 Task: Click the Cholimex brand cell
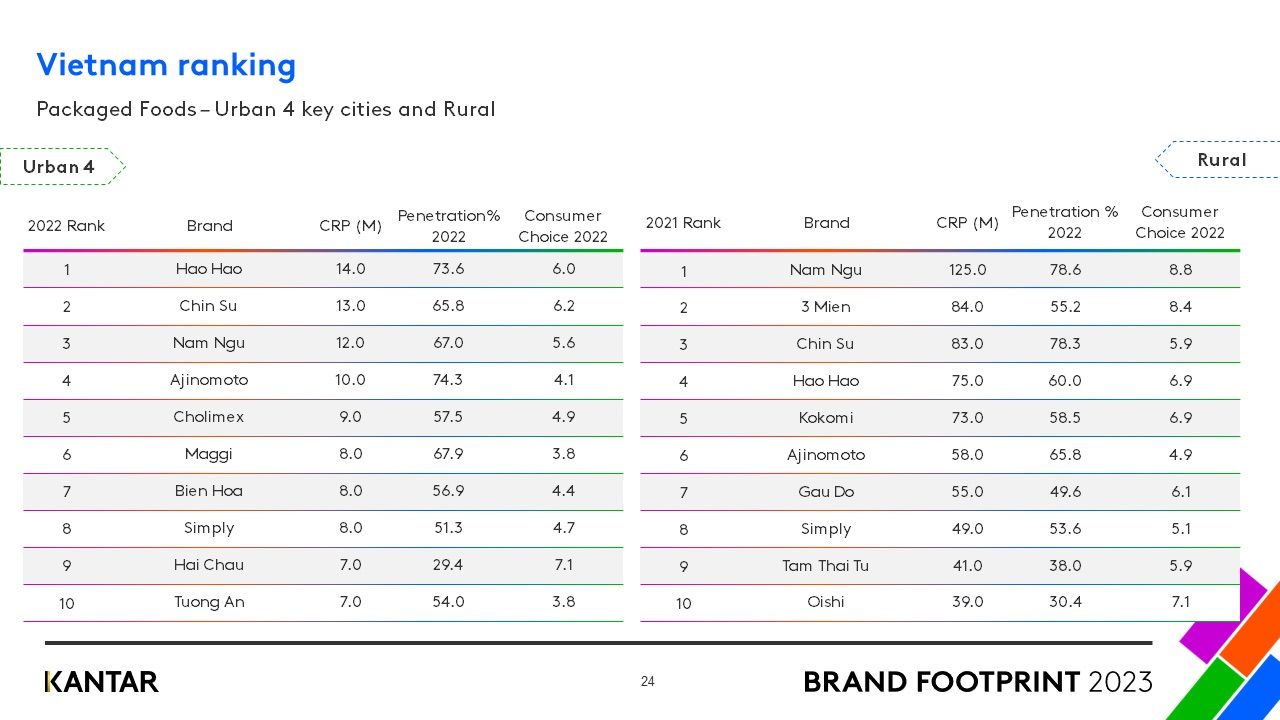point(209,417)
